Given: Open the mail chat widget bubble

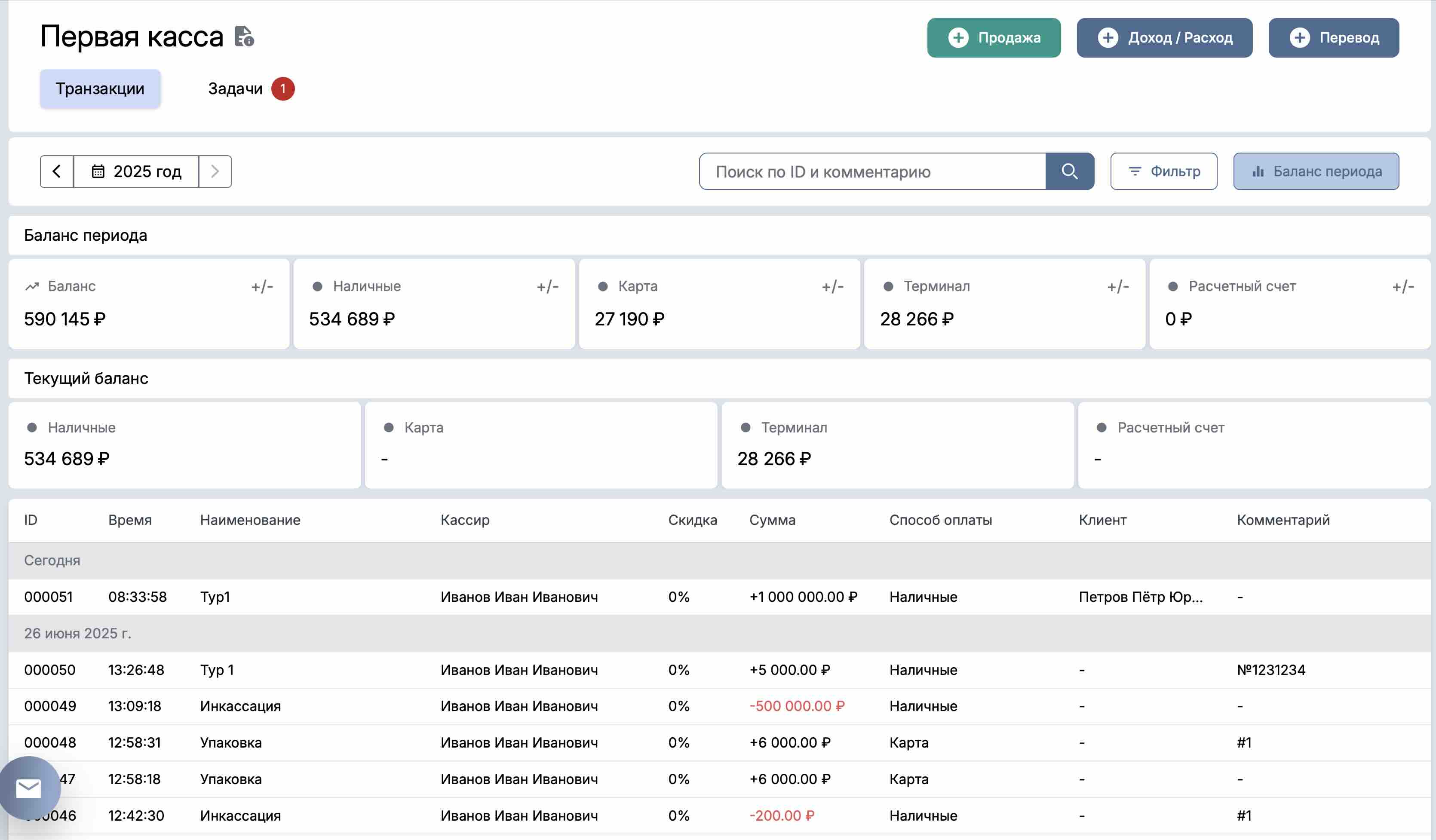Looking at the screenshot, I should tap(28, 788).
